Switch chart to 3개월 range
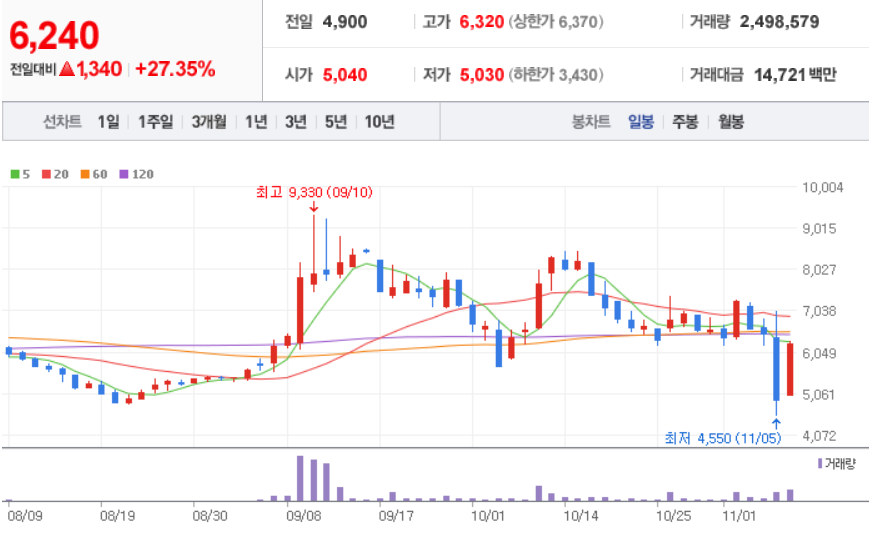Viewport: 869px width, 540px height. click(x=209, y=121)
